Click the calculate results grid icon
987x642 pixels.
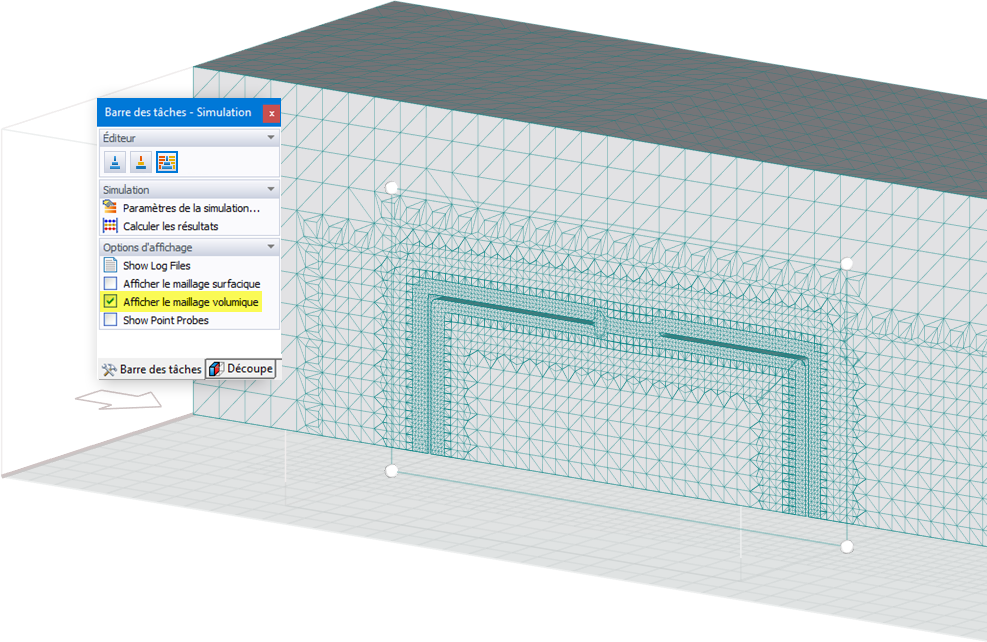coord(110,225)
